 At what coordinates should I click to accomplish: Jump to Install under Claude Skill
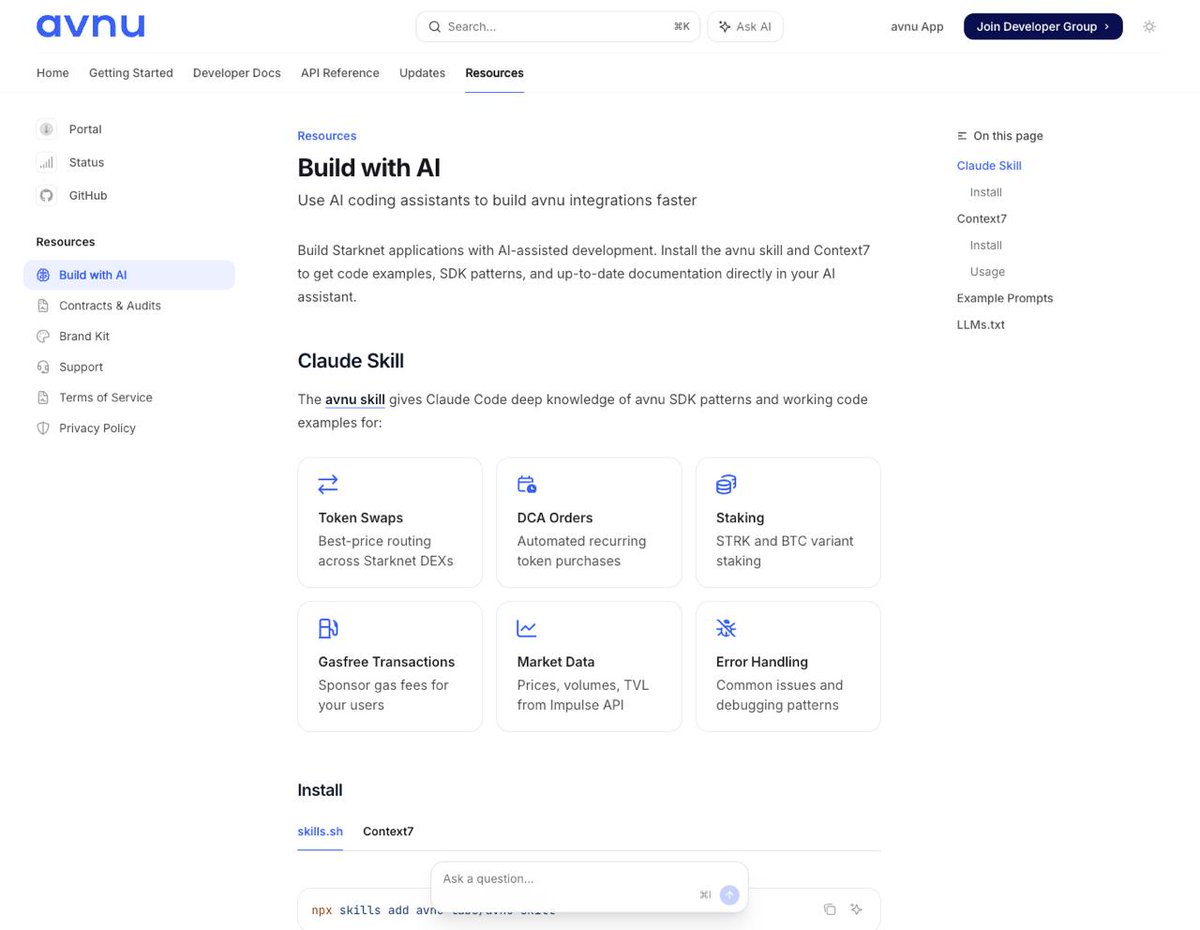pos(986,192)
